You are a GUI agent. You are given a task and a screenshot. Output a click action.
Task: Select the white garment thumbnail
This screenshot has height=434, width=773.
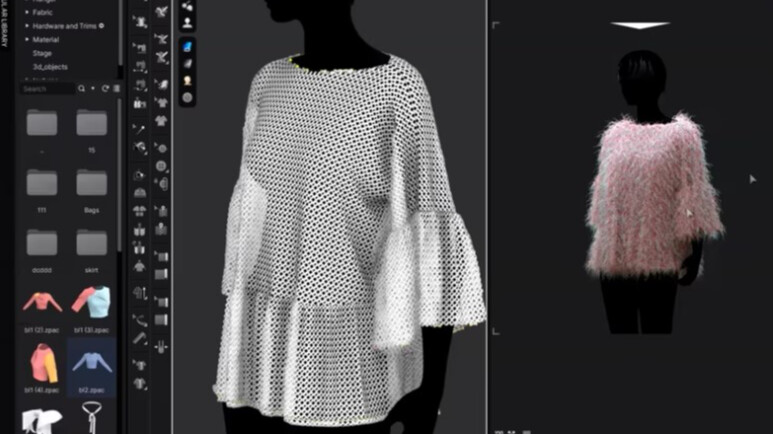[42, 421]
